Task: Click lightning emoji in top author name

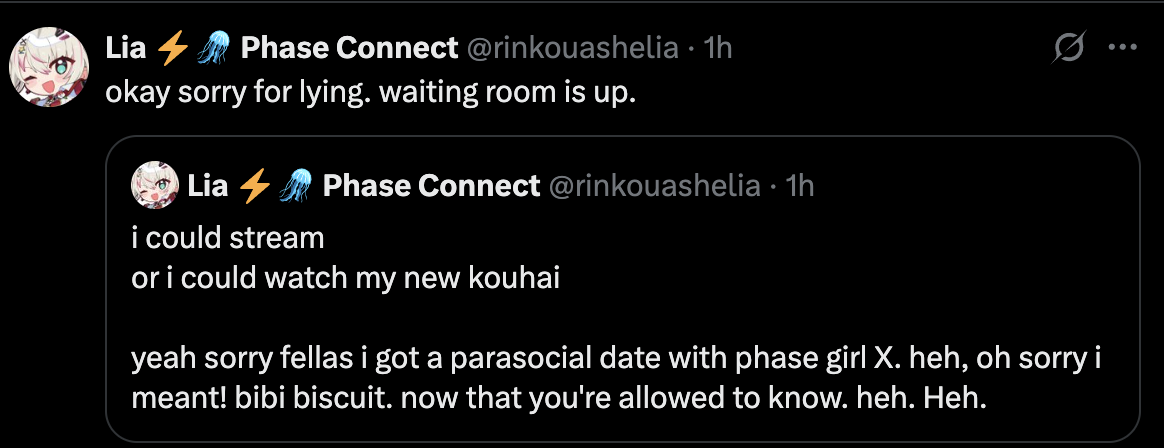Action: point(172,48)
